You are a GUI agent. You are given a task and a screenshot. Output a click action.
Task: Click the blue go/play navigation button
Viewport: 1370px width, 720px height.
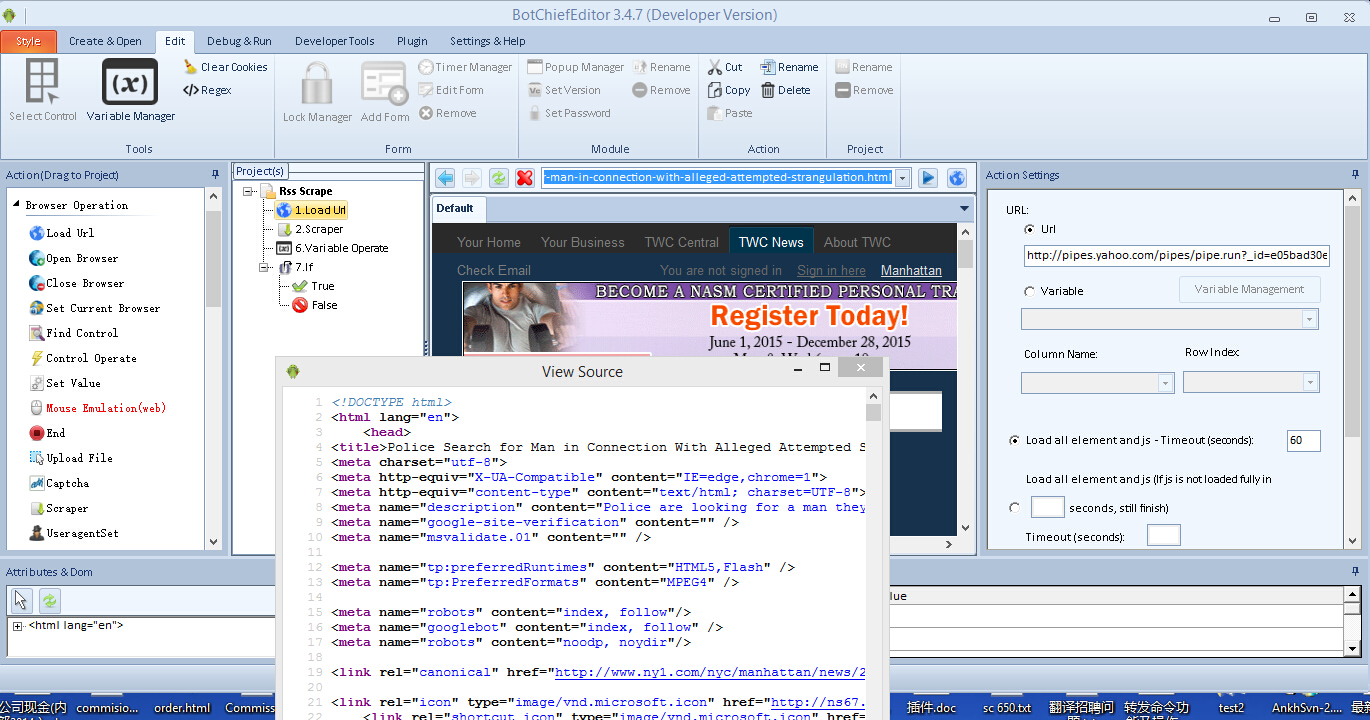(928, 178)
